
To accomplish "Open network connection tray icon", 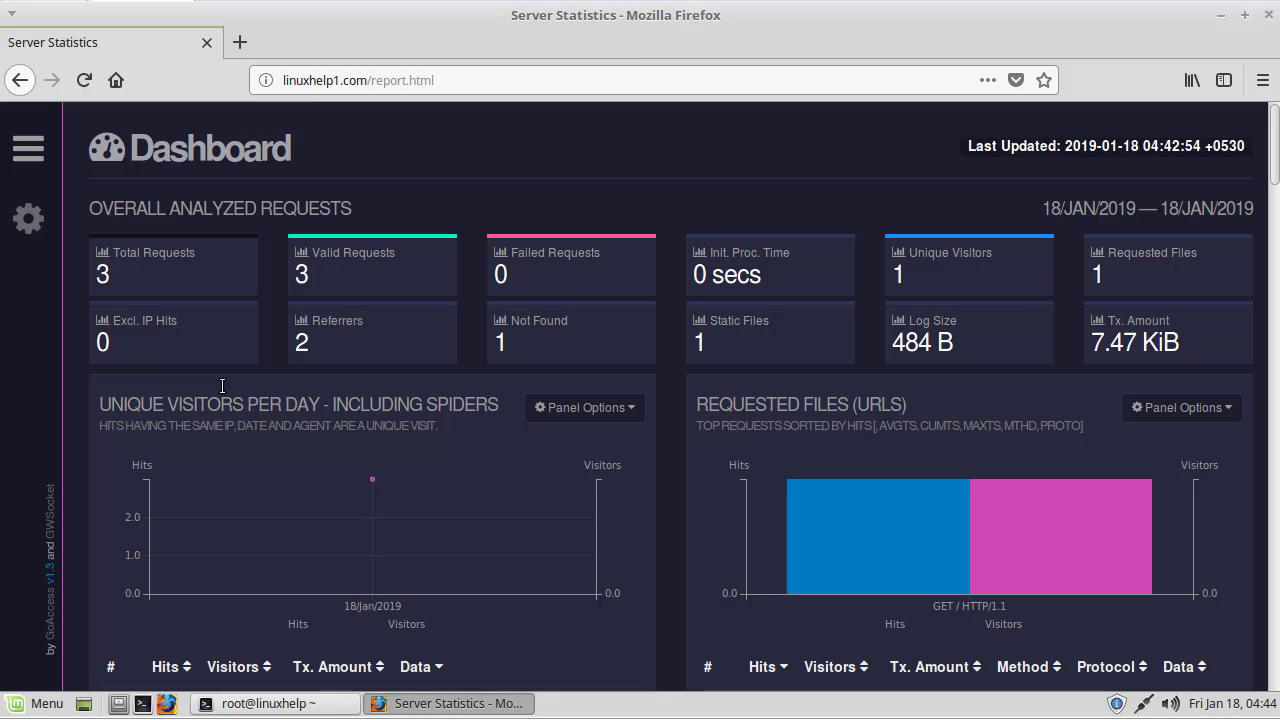I will point(1143,703).
